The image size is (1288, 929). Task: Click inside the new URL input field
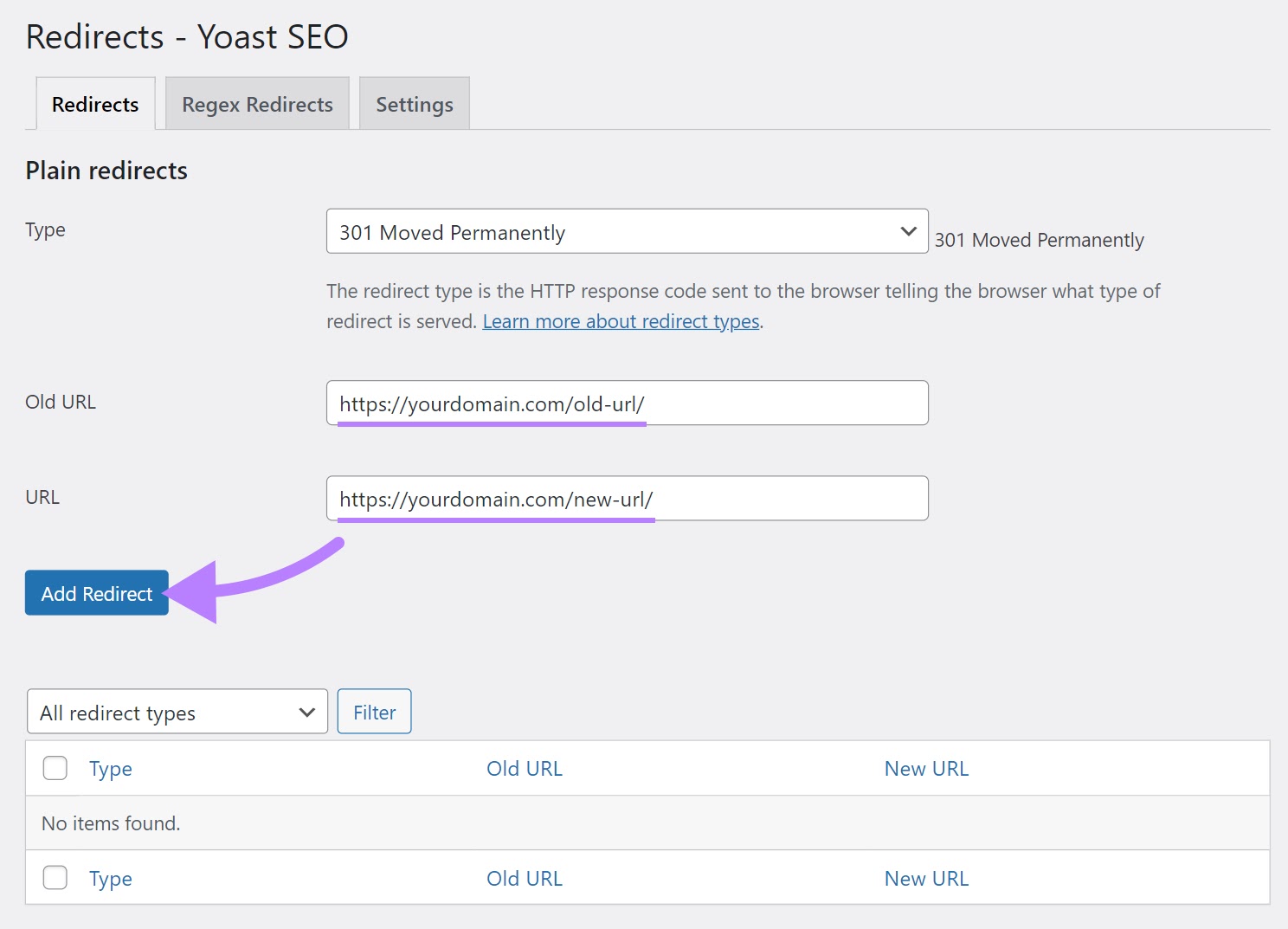627,498
